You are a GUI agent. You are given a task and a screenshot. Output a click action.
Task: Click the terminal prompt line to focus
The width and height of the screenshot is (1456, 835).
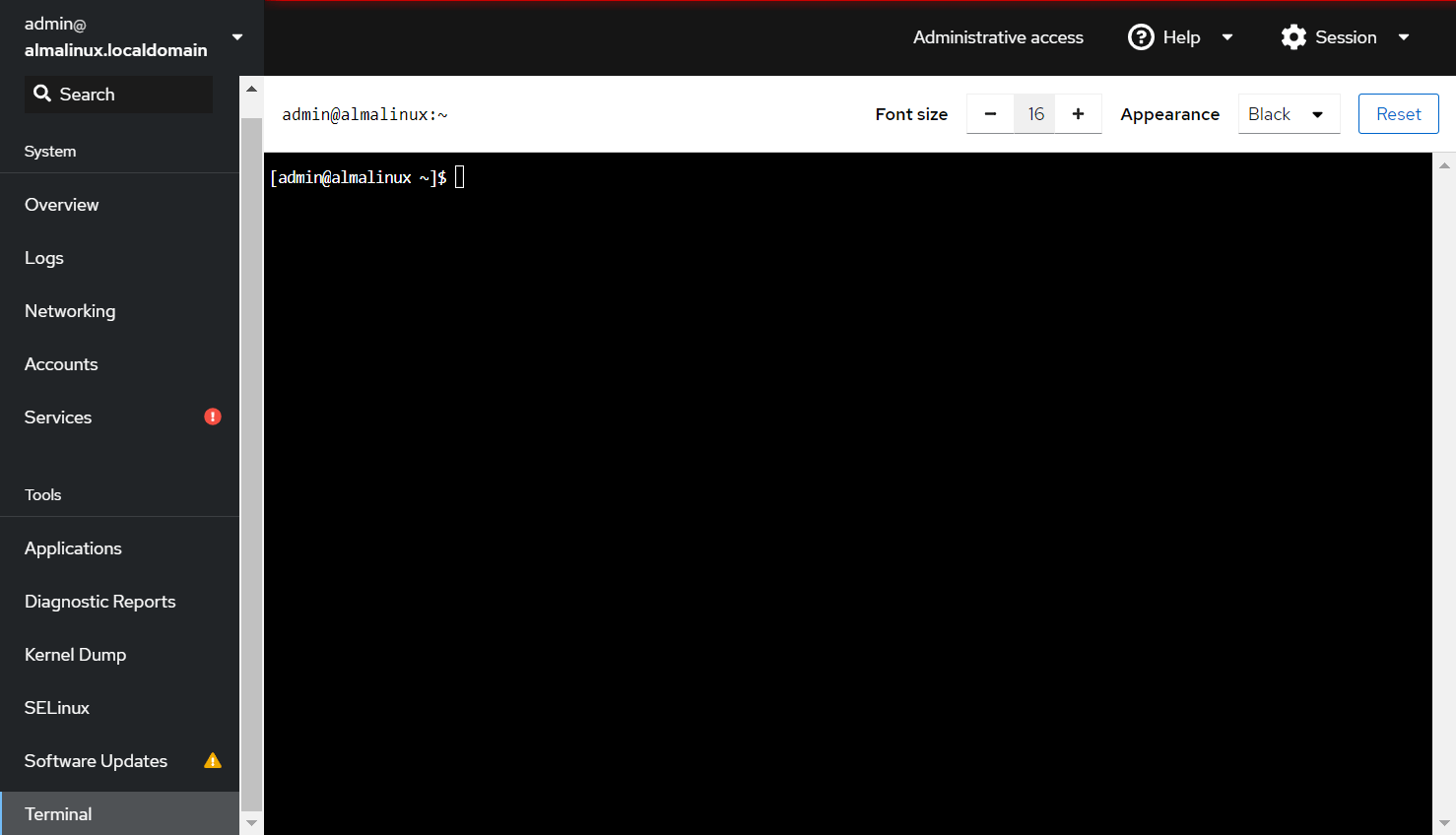point(366,177)
